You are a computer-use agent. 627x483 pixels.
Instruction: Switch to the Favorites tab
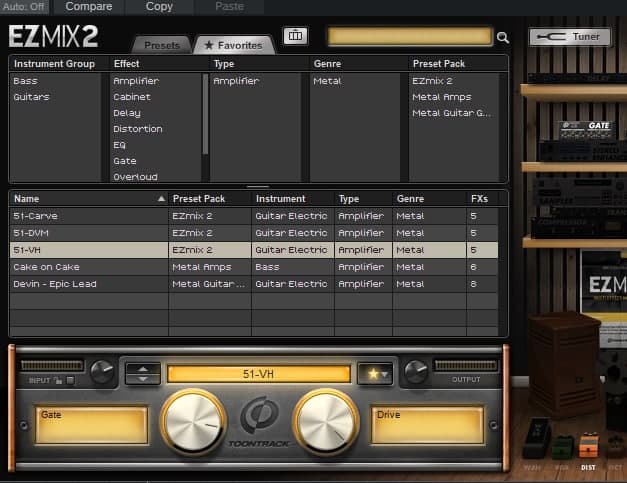point(234,45)
